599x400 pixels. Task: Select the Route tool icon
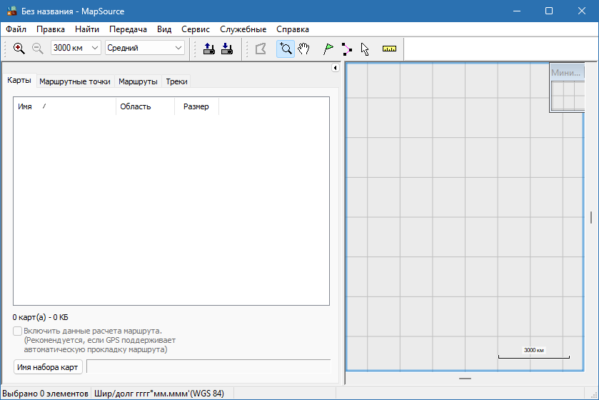pyautogui.click(x=346, y=49)
